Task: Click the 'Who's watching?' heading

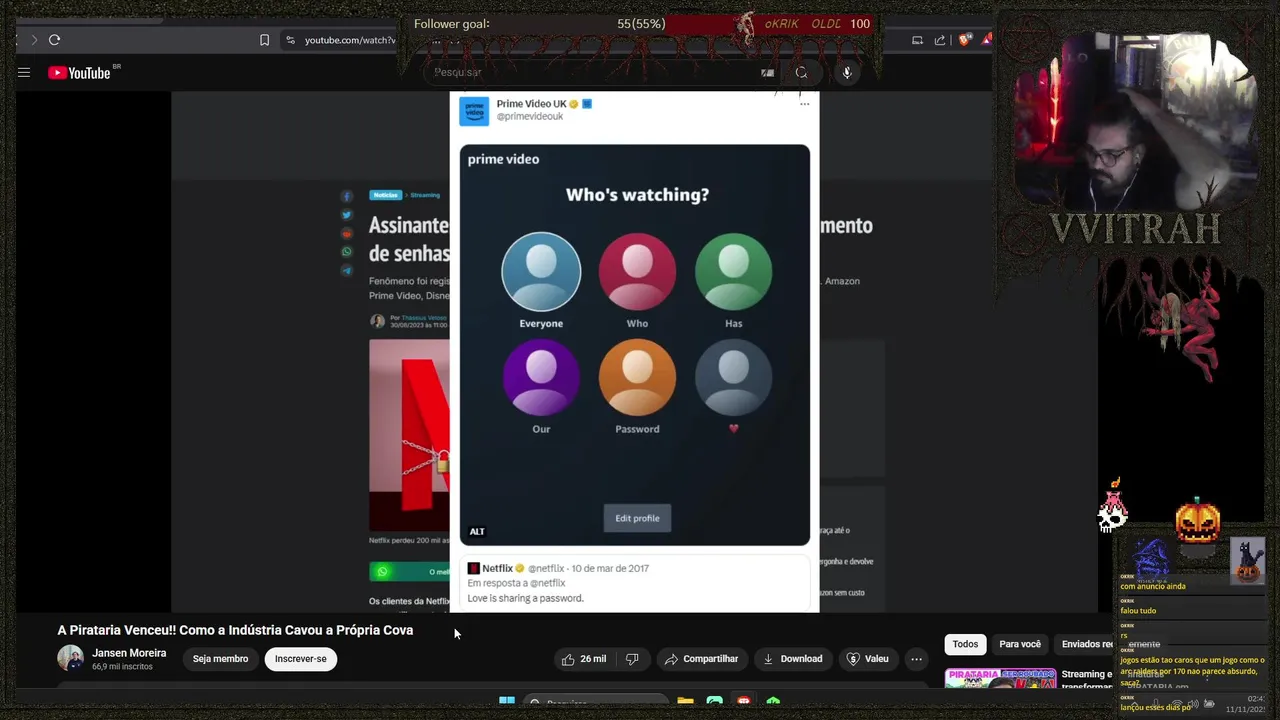Action: pos(637,195)
